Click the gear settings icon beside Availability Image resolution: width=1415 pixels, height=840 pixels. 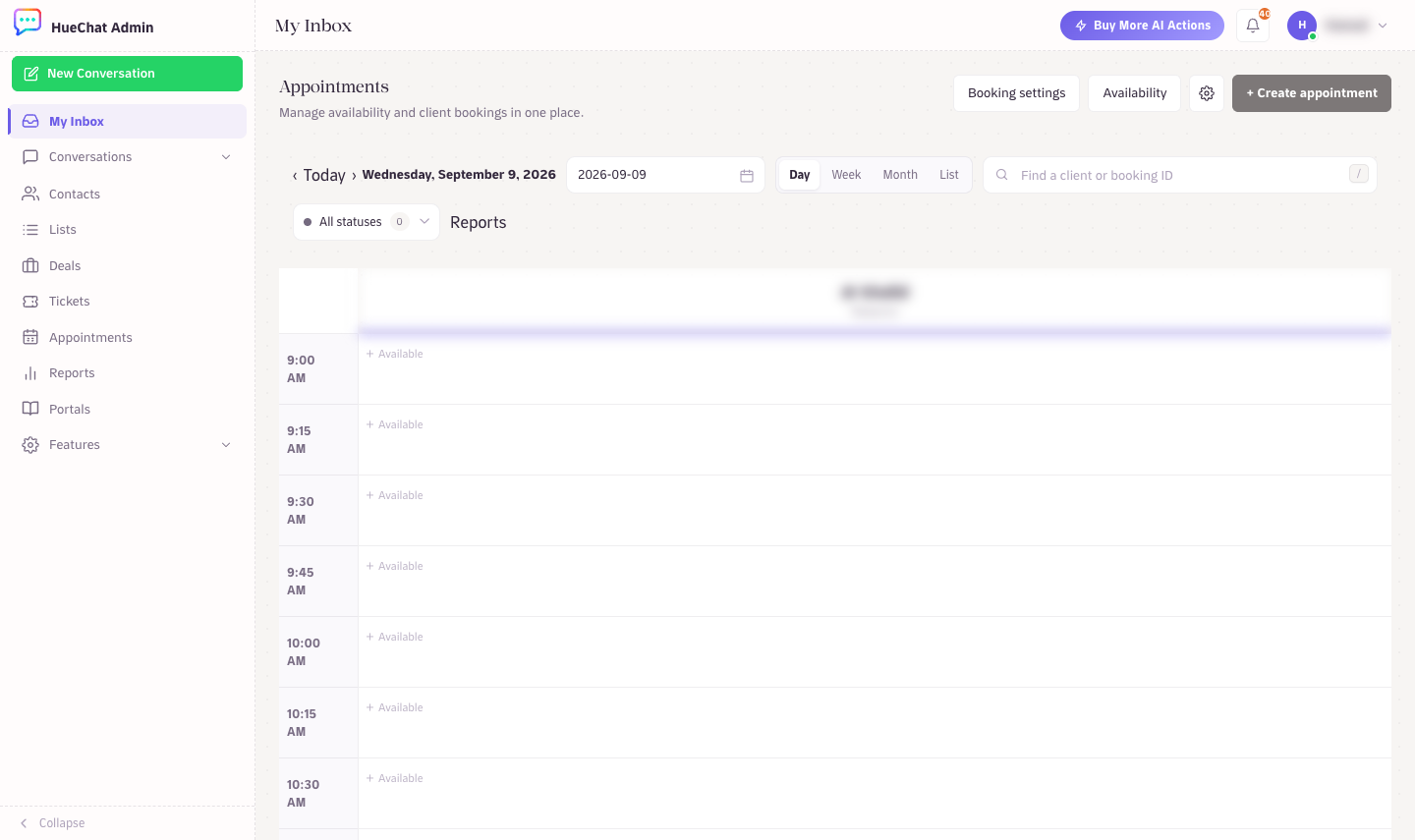(1207, 93)
